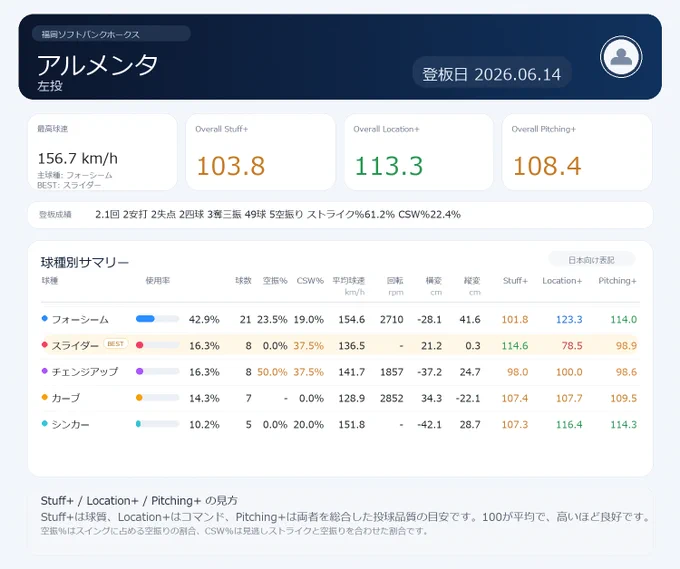Viewport: 680px width, 569px height.
Task: Click the 横変 column header
Action: click(434, 281)
